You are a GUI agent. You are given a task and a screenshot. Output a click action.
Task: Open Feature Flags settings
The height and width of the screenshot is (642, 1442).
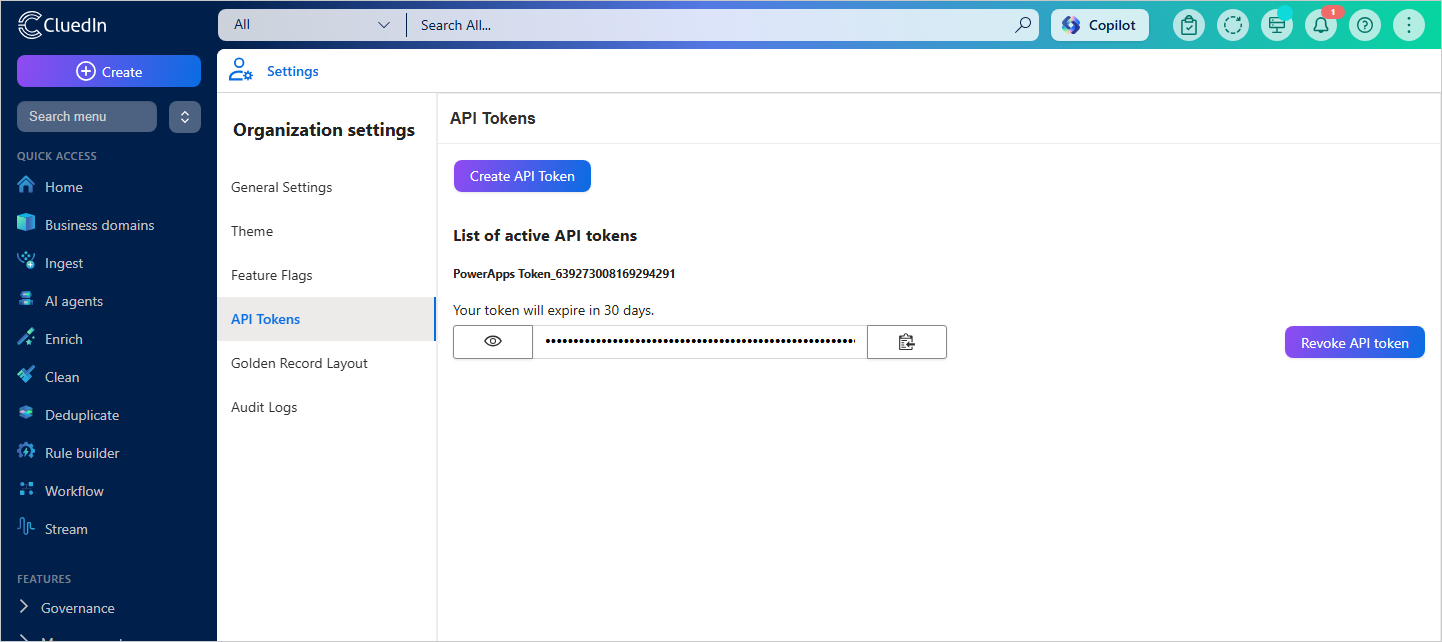point(327,275)
